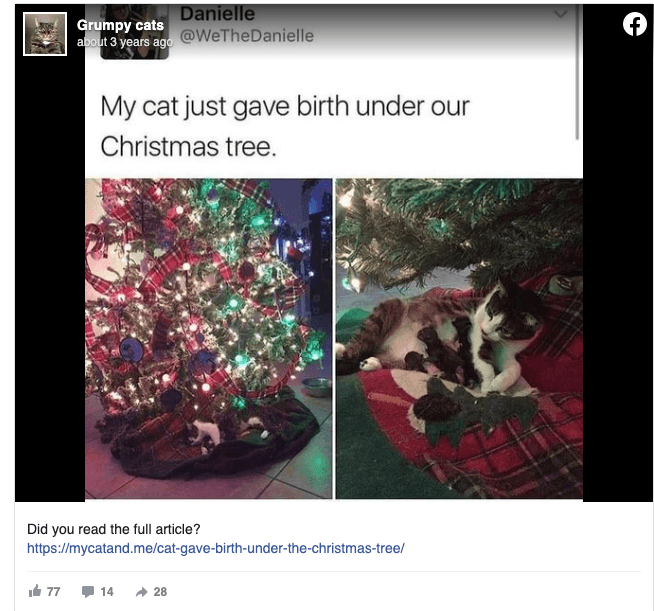Click the 'about 3 years ago' timestamp
Image resolution: width=654 pixels, height=611 pixels.
click(x=125, y=42)
